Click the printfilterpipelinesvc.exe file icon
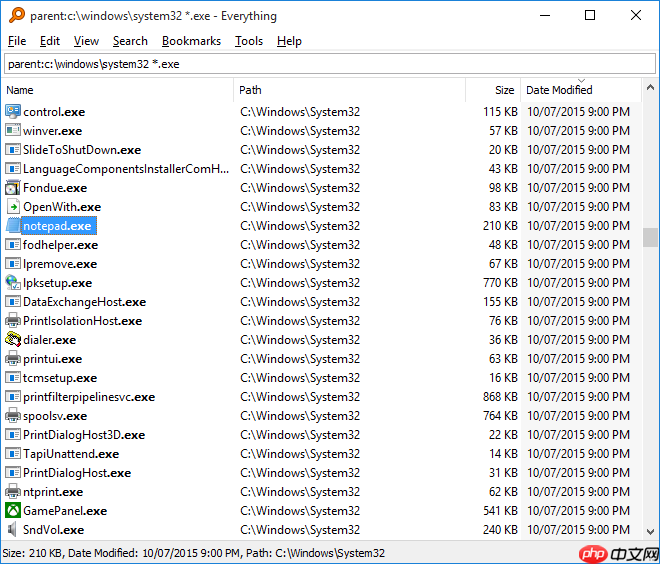The image size is (660, 564). [13, 396]
